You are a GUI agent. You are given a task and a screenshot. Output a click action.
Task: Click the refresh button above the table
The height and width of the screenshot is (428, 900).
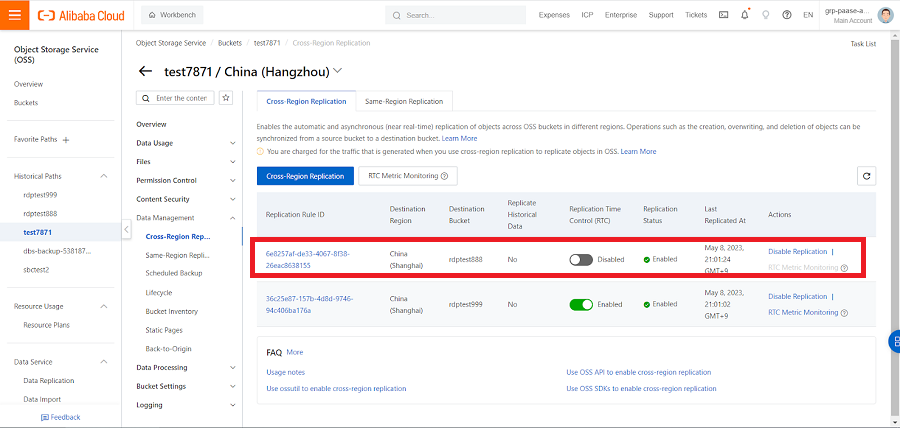click(867, 176)
